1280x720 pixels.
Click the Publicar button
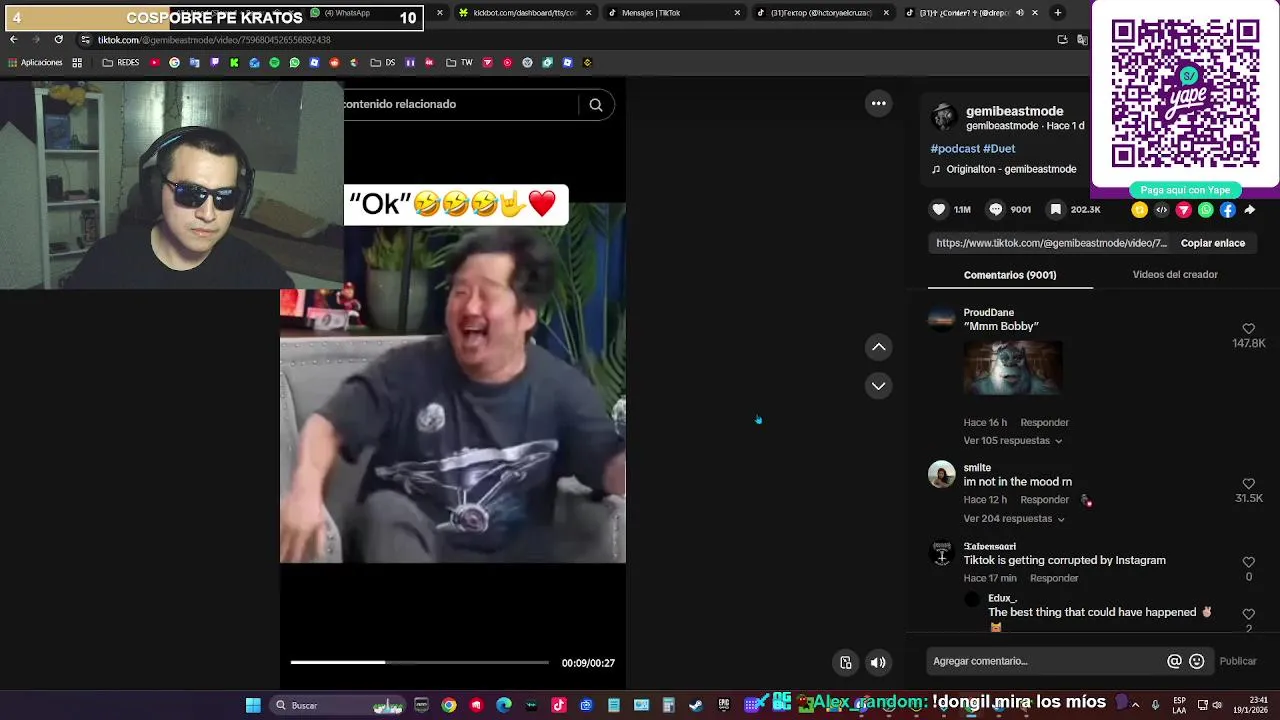[x=1238, y=661]
